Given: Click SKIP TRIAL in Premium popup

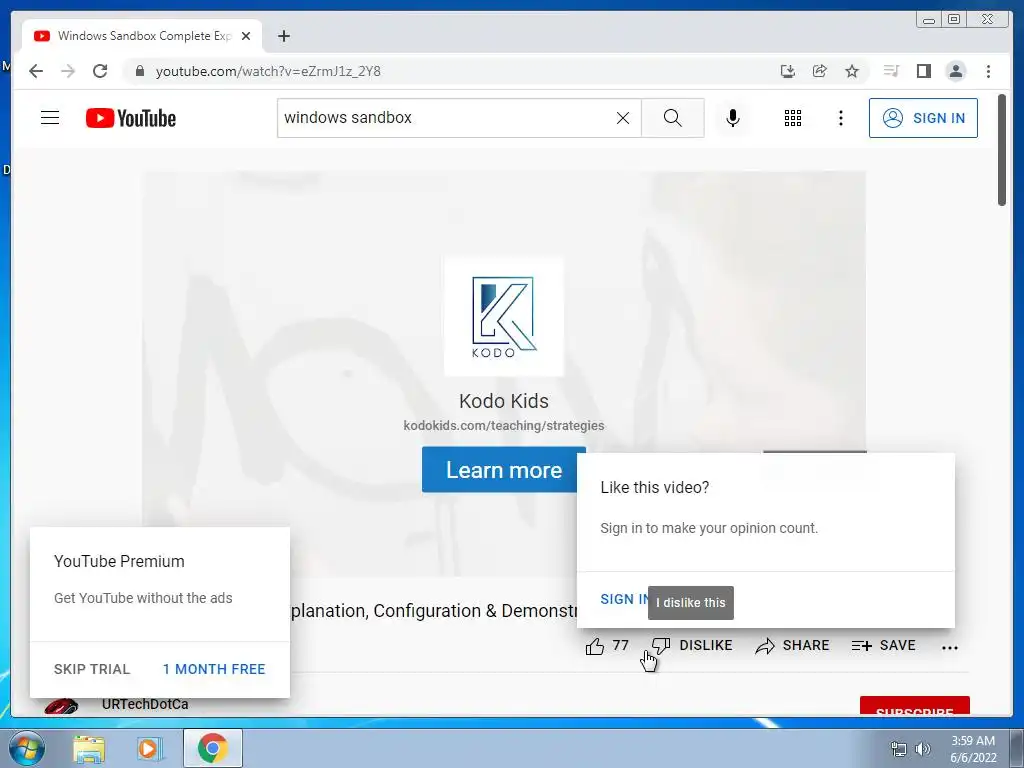Looking at the screenshot, I should pyautogui.click(x=92, y=669).
